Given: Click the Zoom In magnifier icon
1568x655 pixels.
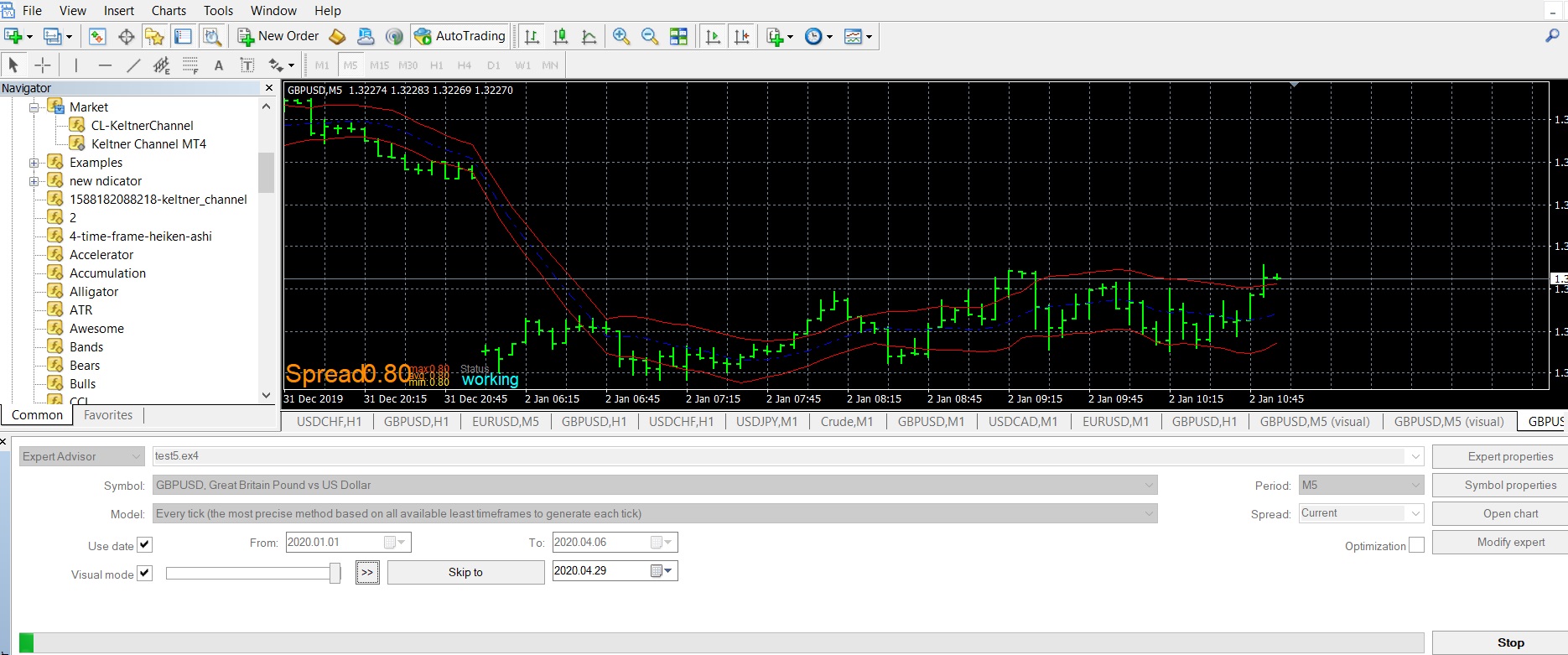Looking at the screenshot, I should (x=620, y=36).
